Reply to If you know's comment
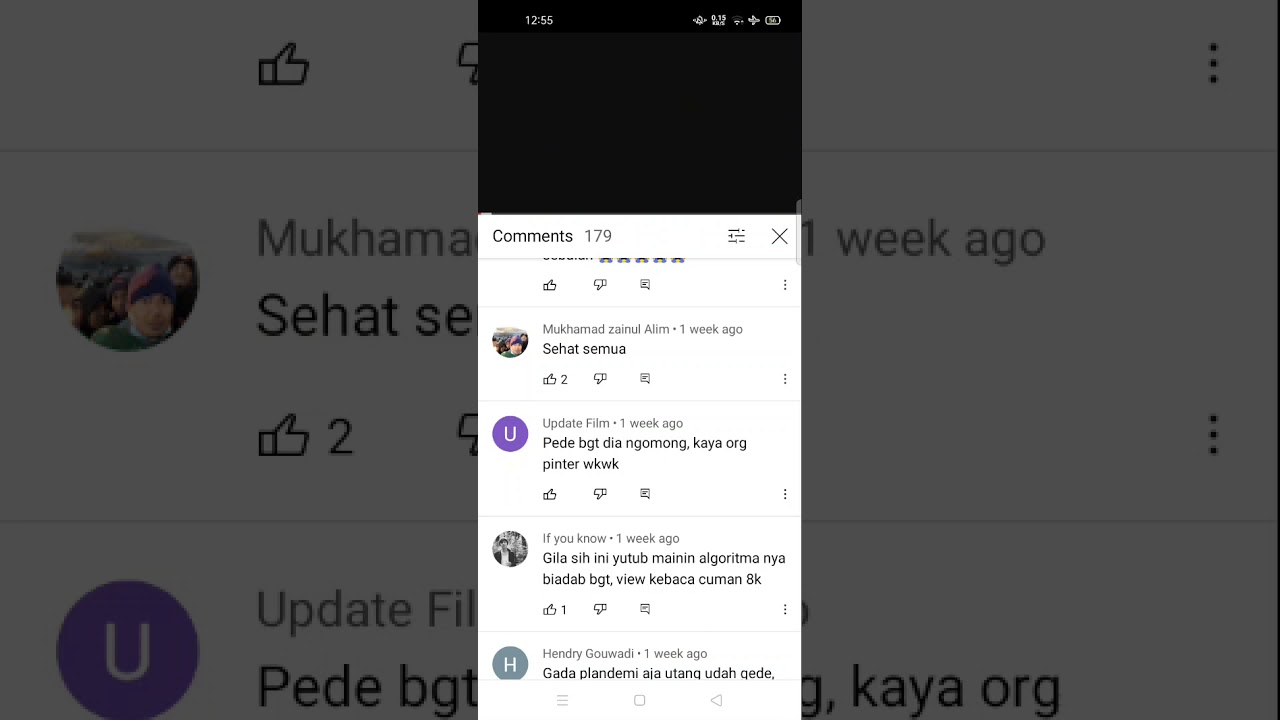The height and width of the screenshot is (720, 1280). (645, 609)
